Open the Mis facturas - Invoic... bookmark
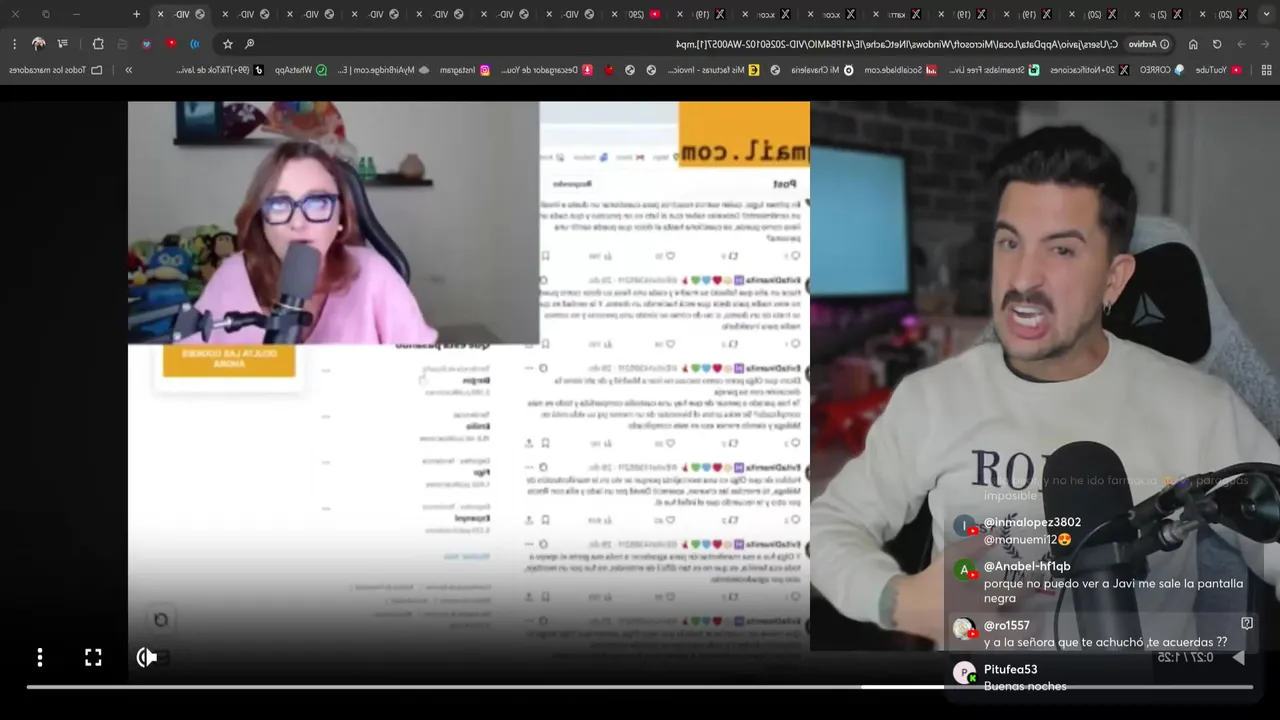The height and width of the screenshot is (720, 1280). tap(713, 70)
